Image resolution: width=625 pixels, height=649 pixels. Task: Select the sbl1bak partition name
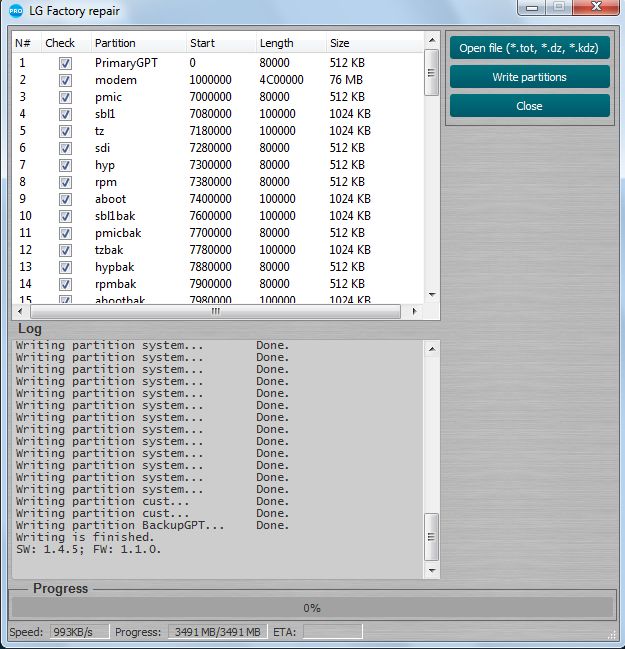point(115,216)
